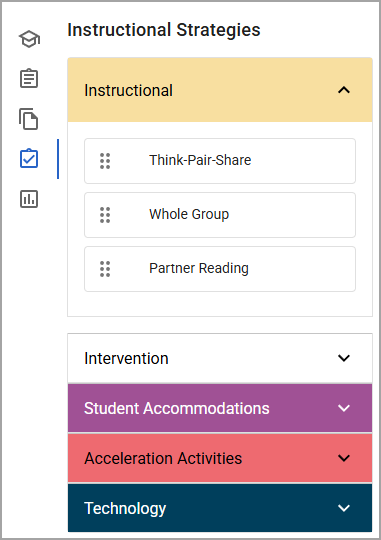This screenshot has height=540, width=381.
Task: Grab the Whole Group drag handle
Action: coord(105,215)
